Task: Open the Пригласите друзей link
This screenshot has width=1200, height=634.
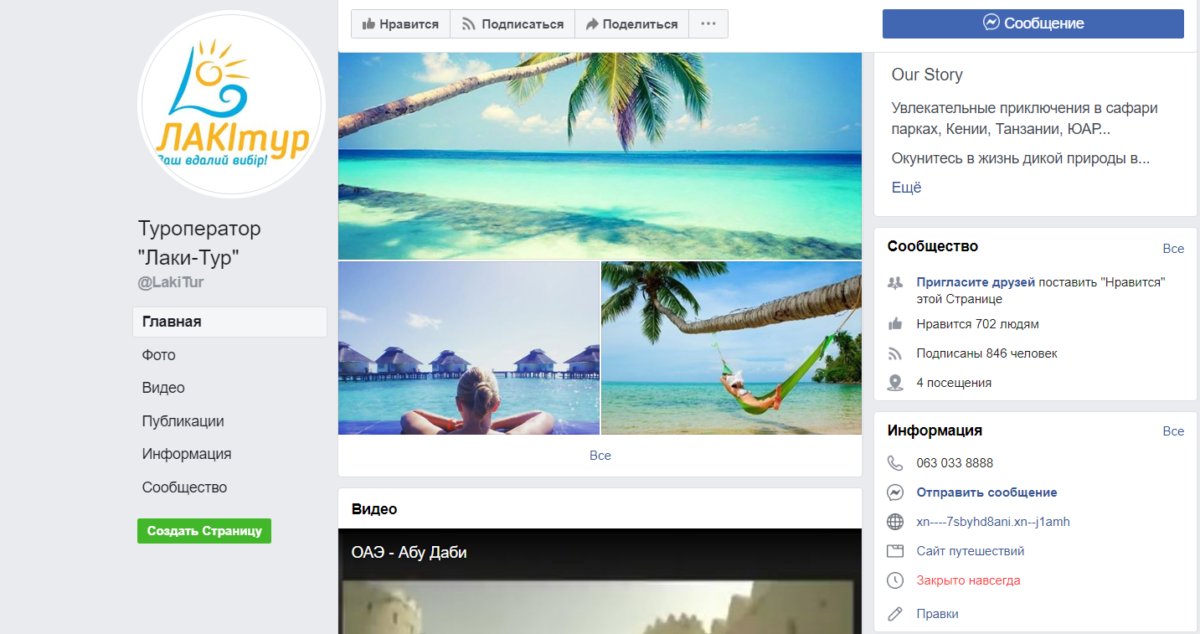Action: pos(975,283)
